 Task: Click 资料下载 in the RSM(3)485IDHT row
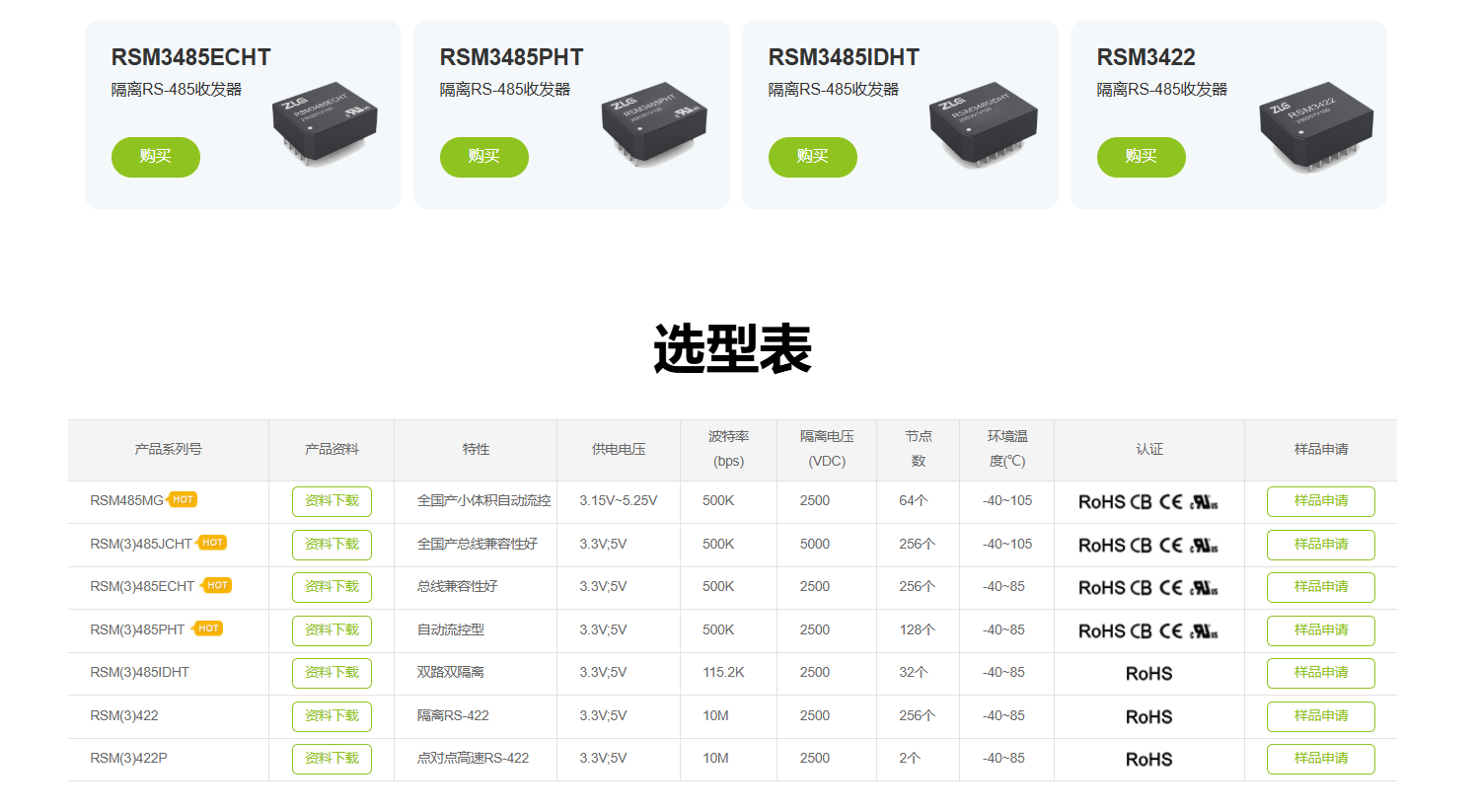point(332,673)
